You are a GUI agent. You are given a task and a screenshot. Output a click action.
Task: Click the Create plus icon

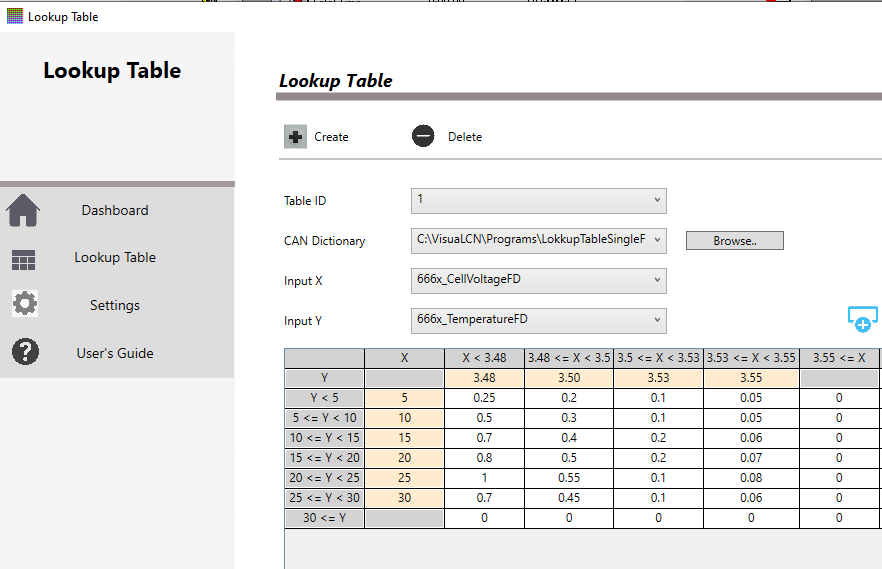(295, 137)
